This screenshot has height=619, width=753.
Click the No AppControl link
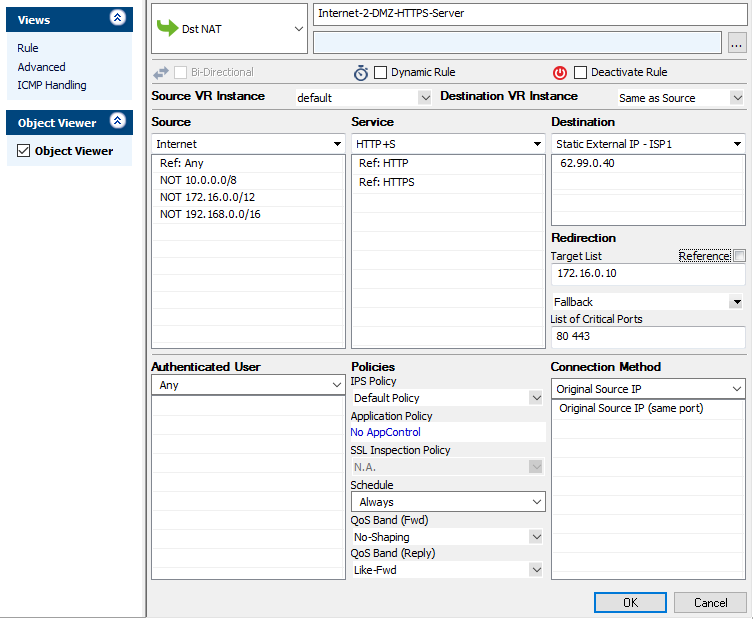tap(385, 432)
